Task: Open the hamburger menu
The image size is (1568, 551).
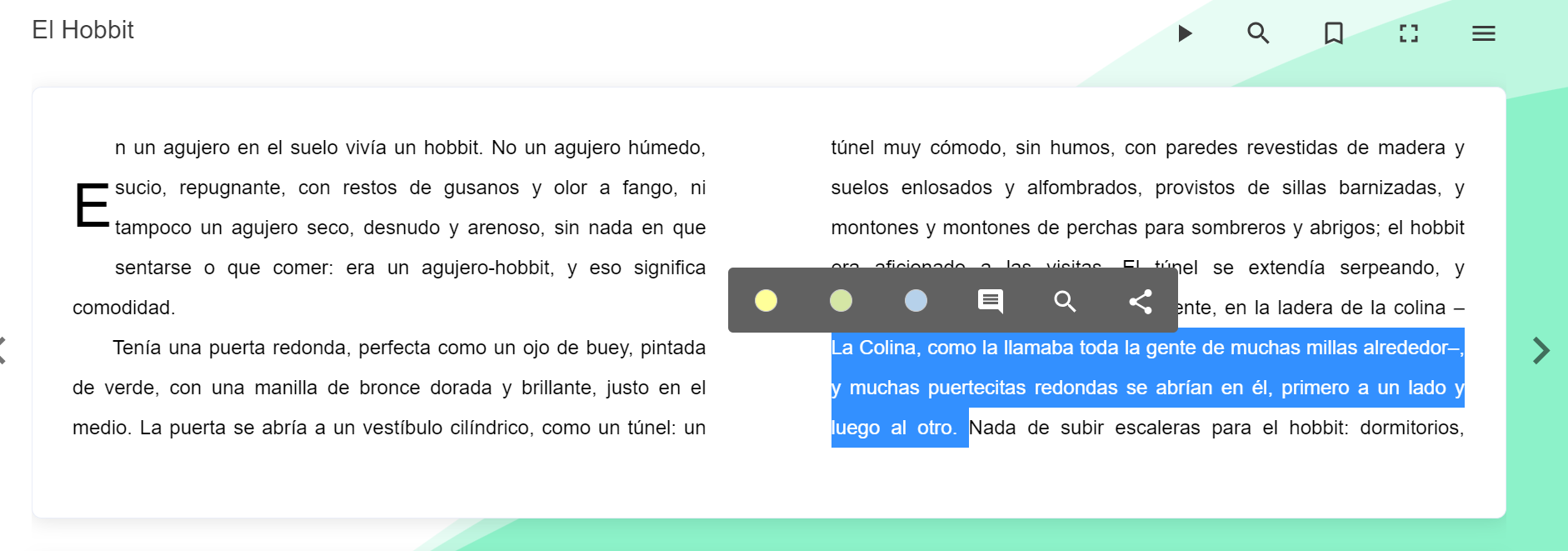Action: (1484, 33)
